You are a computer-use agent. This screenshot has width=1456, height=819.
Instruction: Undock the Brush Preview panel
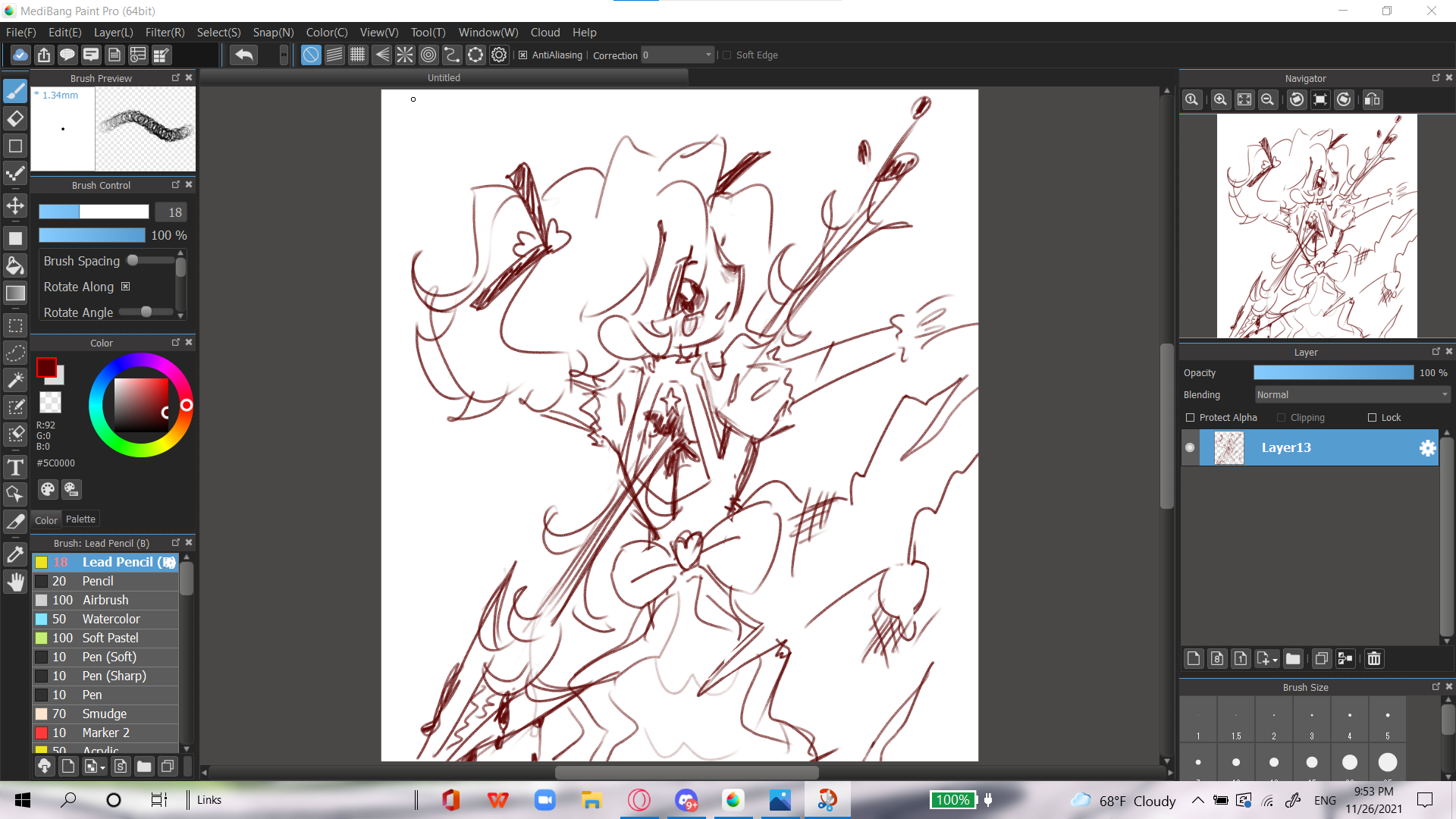click(x=176, y=78)
